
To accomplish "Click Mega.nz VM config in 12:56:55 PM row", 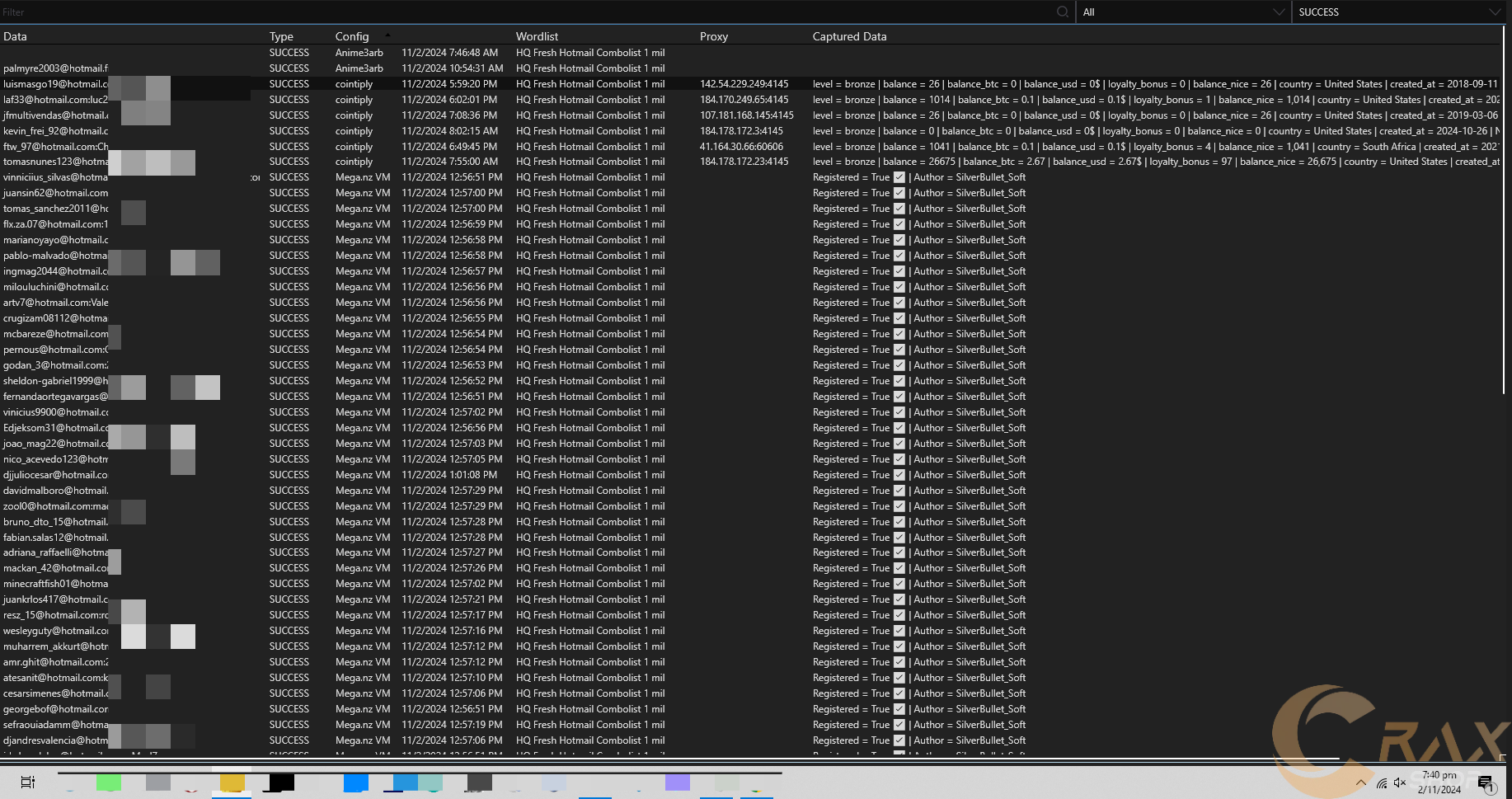I will coord(363,318).
